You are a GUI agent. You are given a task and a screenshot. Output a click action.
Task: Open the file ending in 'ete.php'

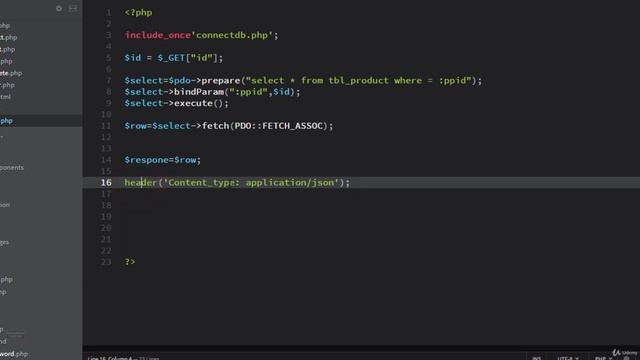pos(11,73)
